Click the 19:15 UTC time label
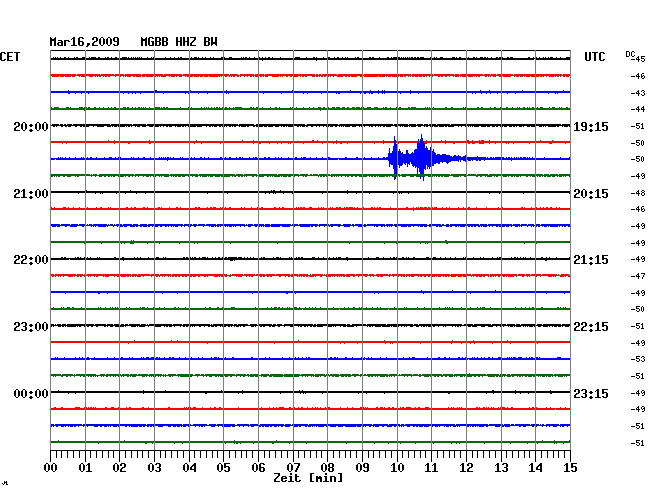The width and height of the screenshot is (650, 494). pyautogui.click(x=591, y=126)
